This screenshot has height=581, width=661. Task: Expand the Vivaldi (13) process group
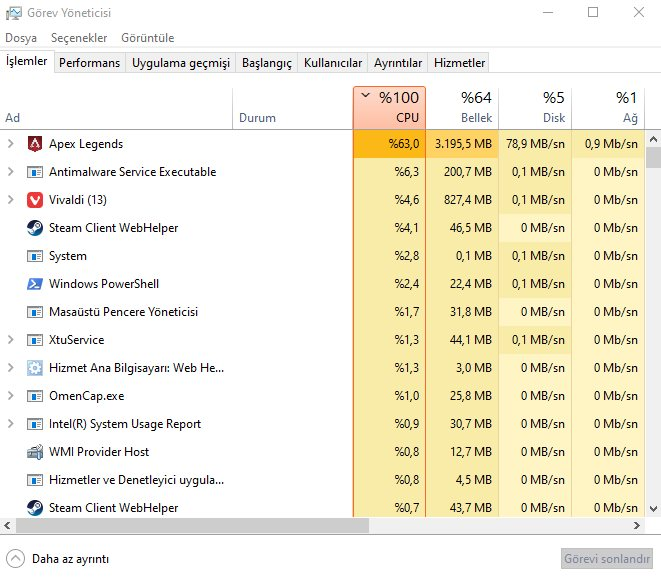[x=11, y=200]
